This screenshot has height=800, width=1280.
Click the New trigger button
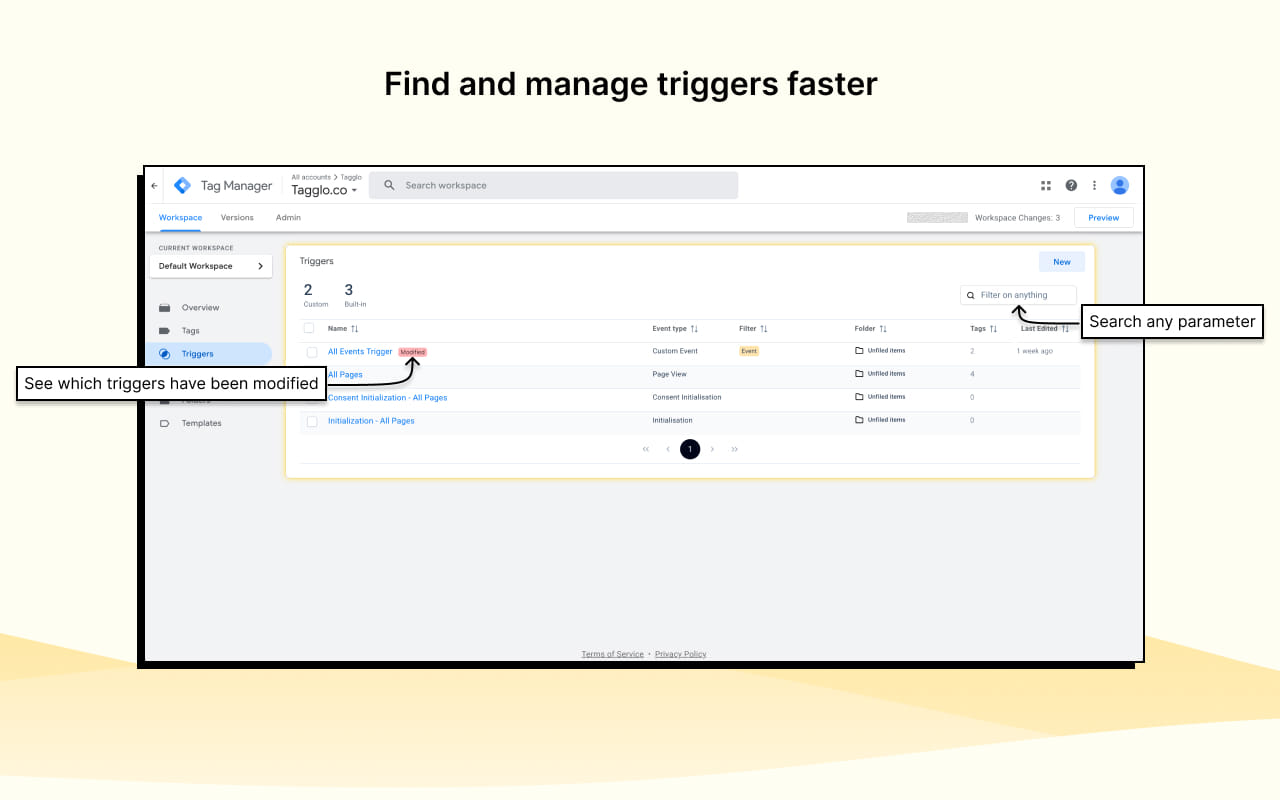tap(1061, 261)
